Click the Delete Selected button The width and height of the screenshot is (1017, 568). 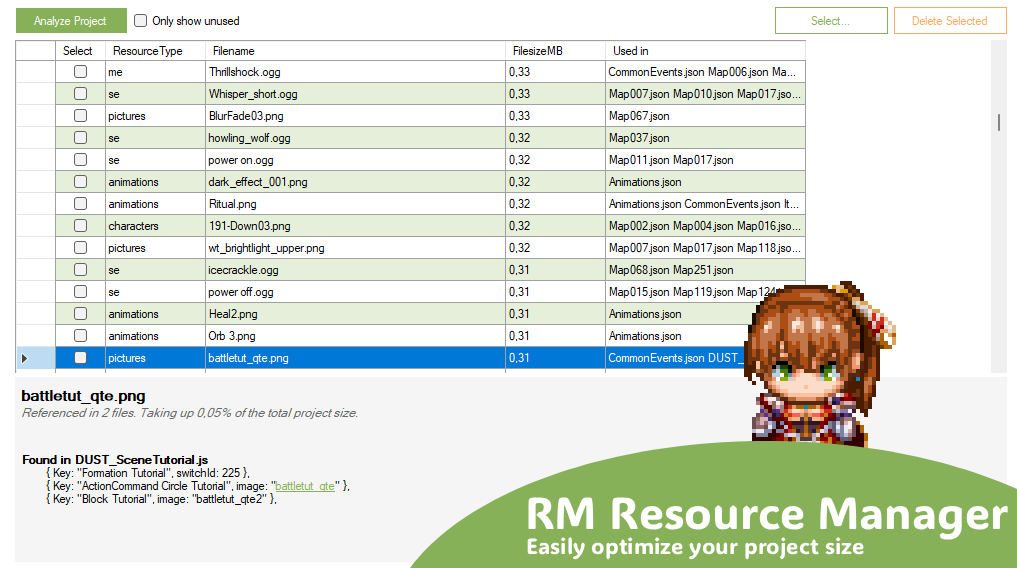[950, 21]
